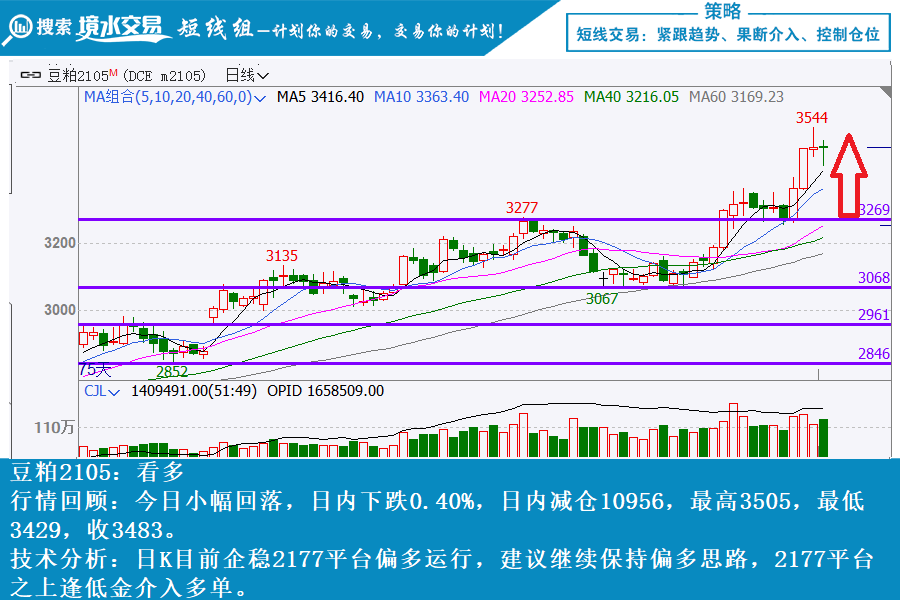
Task: Click the 3544 high price marker
Action: [811, 118]
